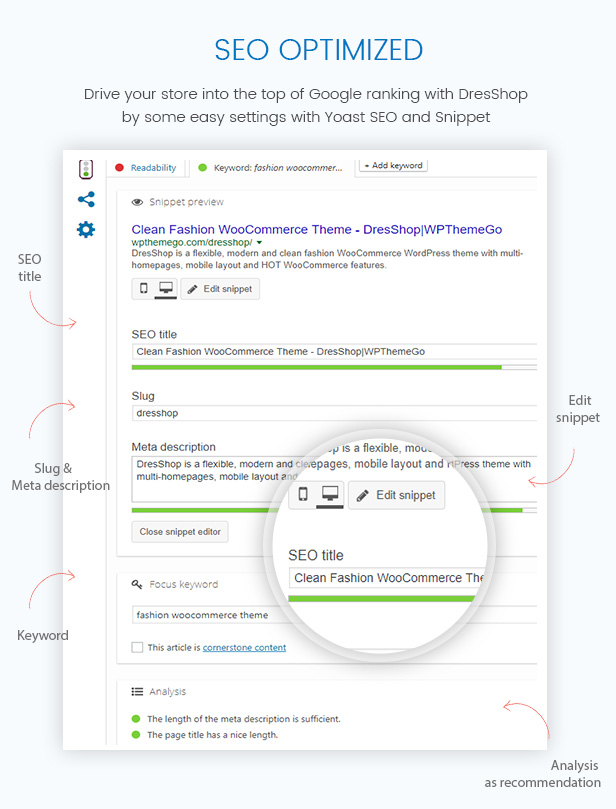The width and height of the screenshot is (616, 809).
Task: Click the Close snippet editor button
Action: [x=180, y=532]
